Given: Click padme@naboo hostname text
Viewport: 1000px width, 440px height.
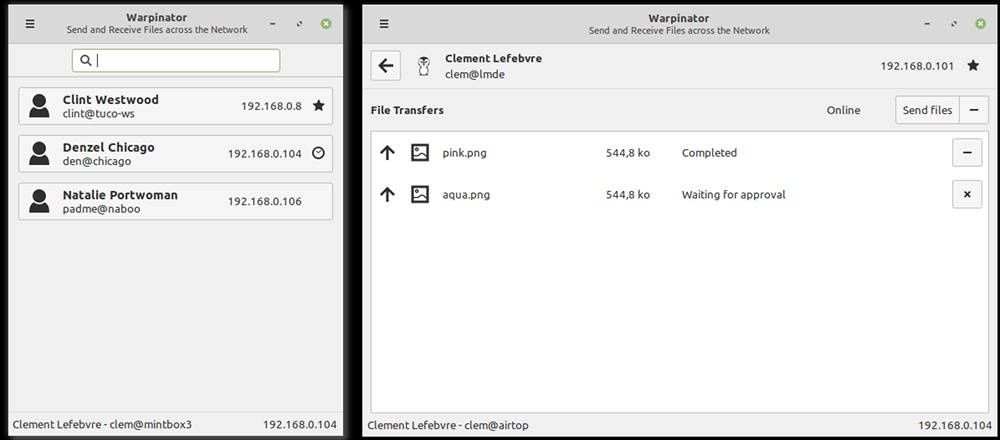Looking at the screenshot, I should click(x=101, y=209).
